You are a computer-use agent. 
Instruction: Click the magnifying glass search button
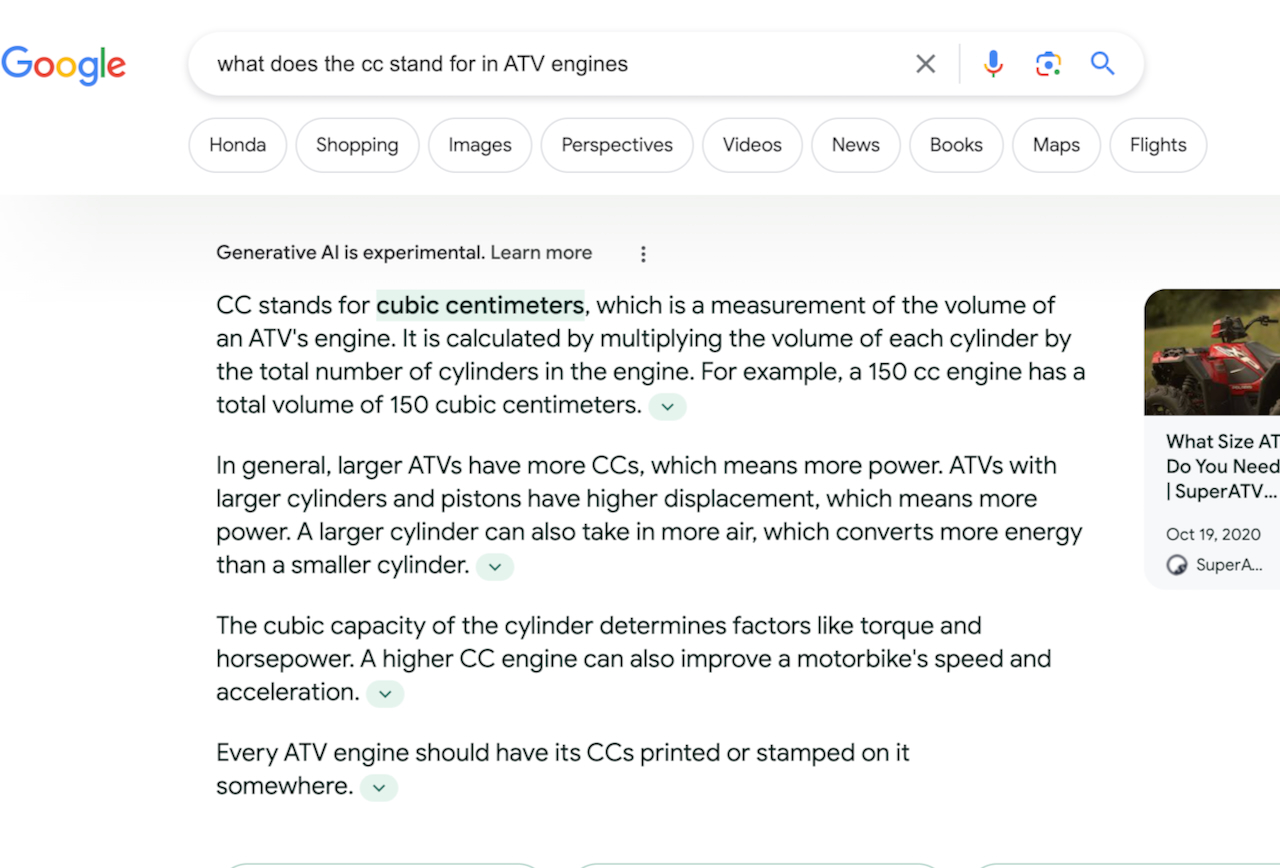(x=1102, y=64)
